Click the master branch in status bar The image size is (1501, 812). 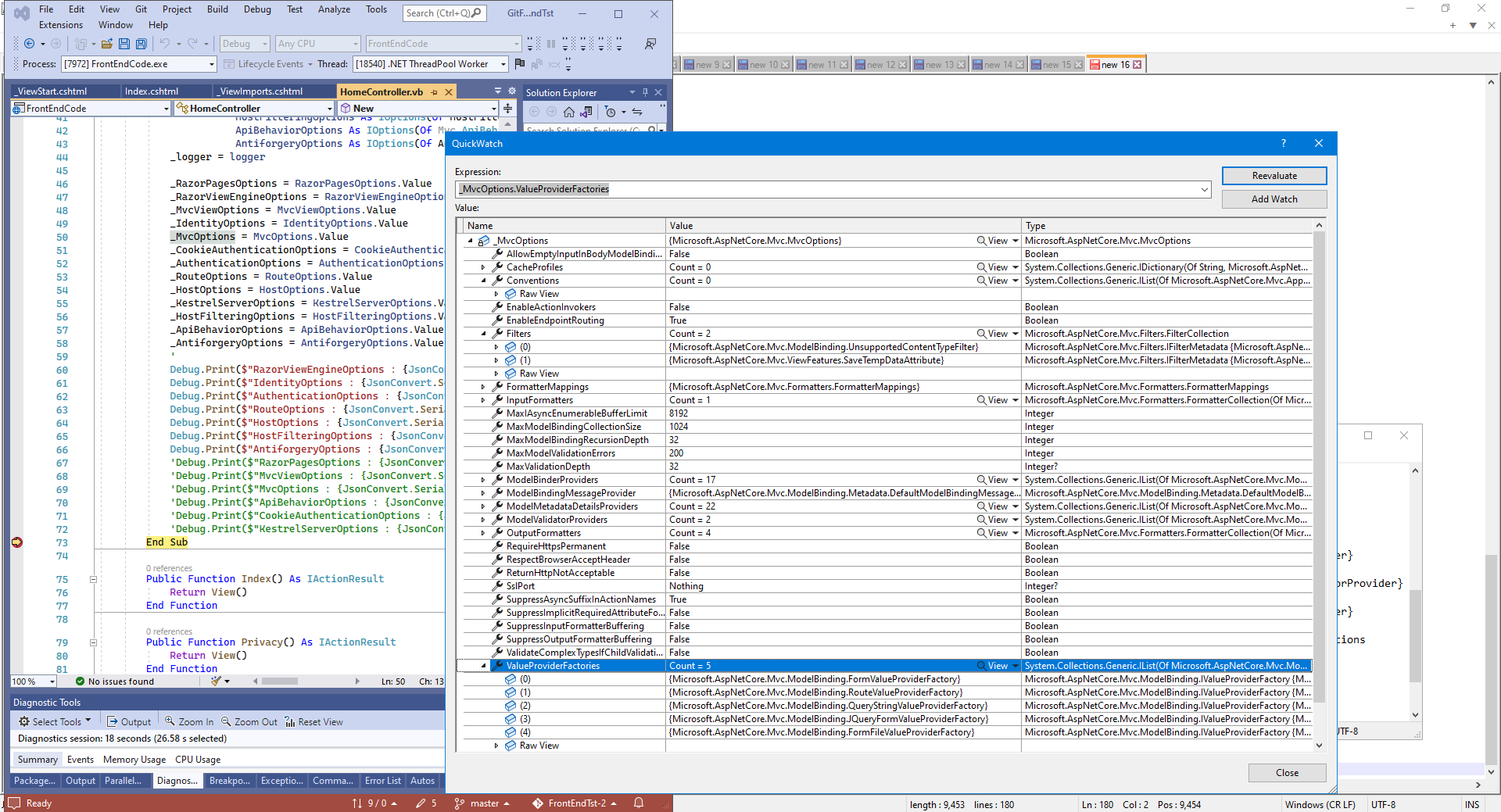[x=482, y=803]
